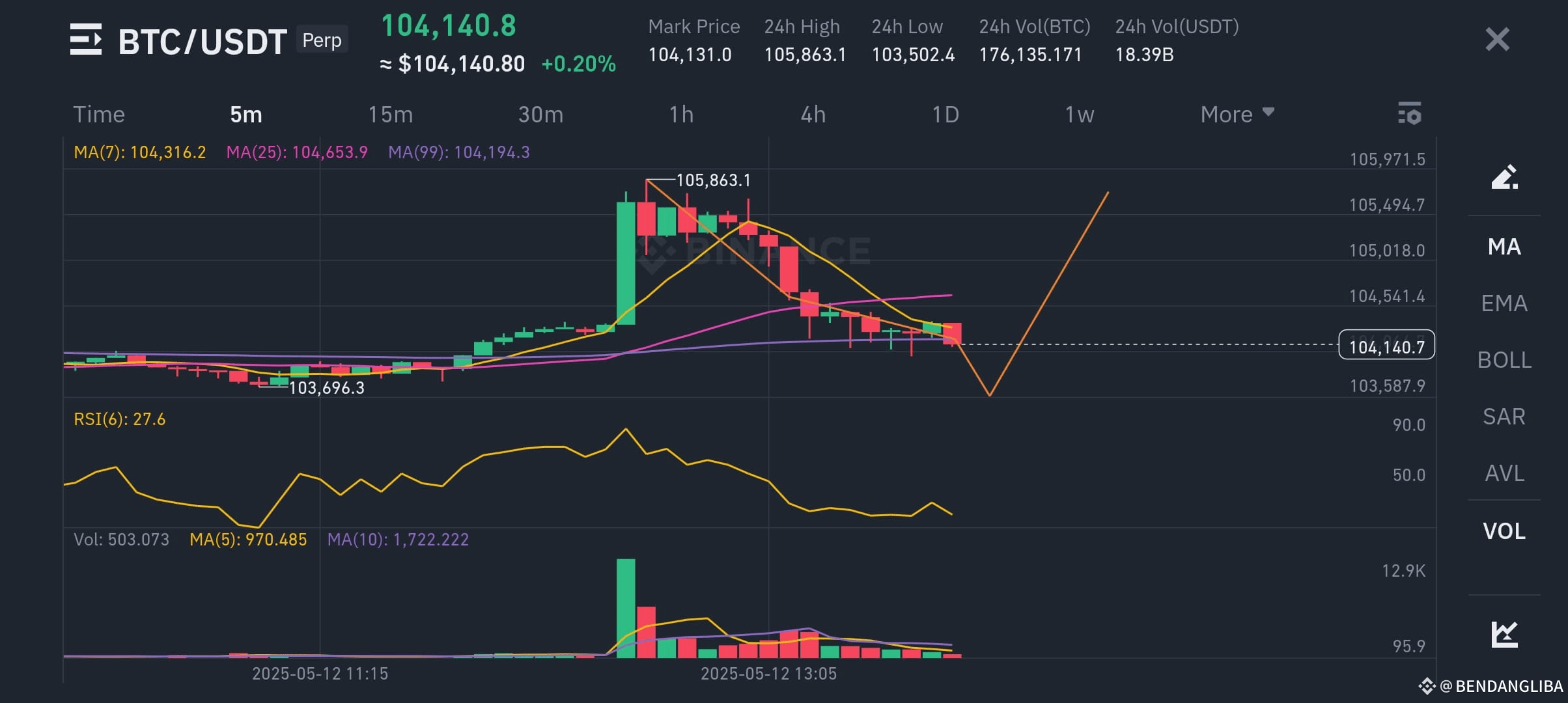Toggle the VOL sub-indicator
Image resolution: width=1568 pixels, height=703 pixels.
tap(1504, 531)
